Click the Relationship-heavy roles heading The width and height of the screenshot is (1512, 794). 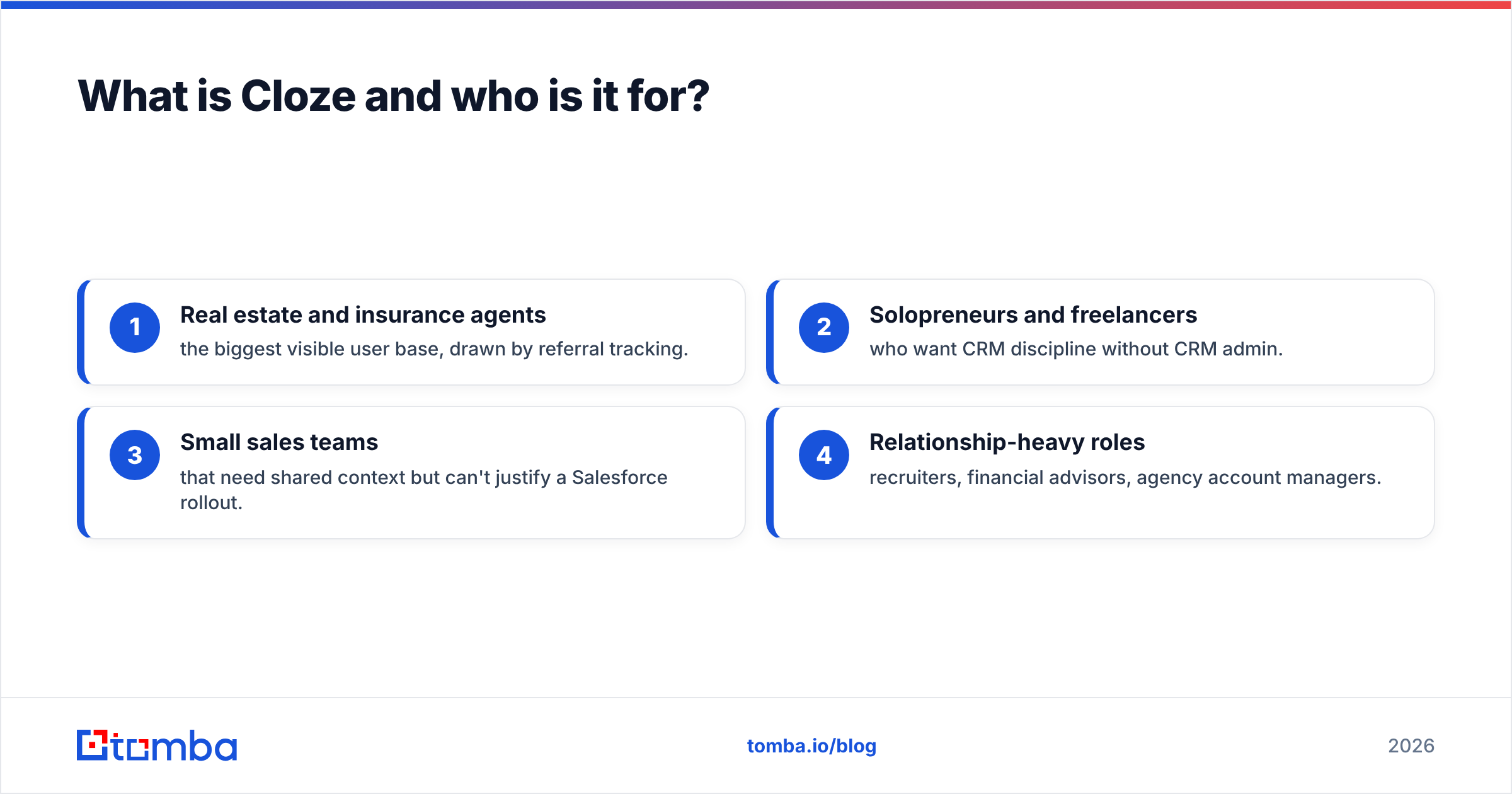pyautogui.click(x=1007, y=442)
